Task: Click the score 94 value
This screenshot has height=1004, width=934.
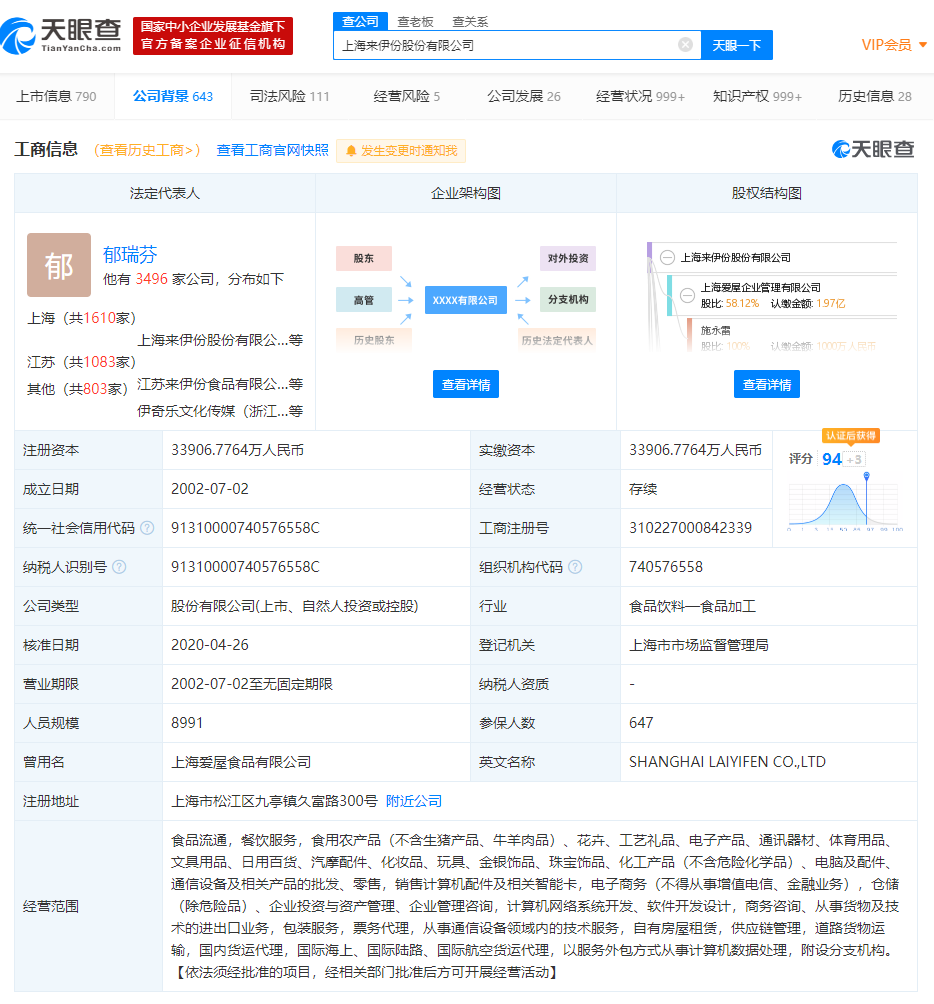Action: [832, 459]
